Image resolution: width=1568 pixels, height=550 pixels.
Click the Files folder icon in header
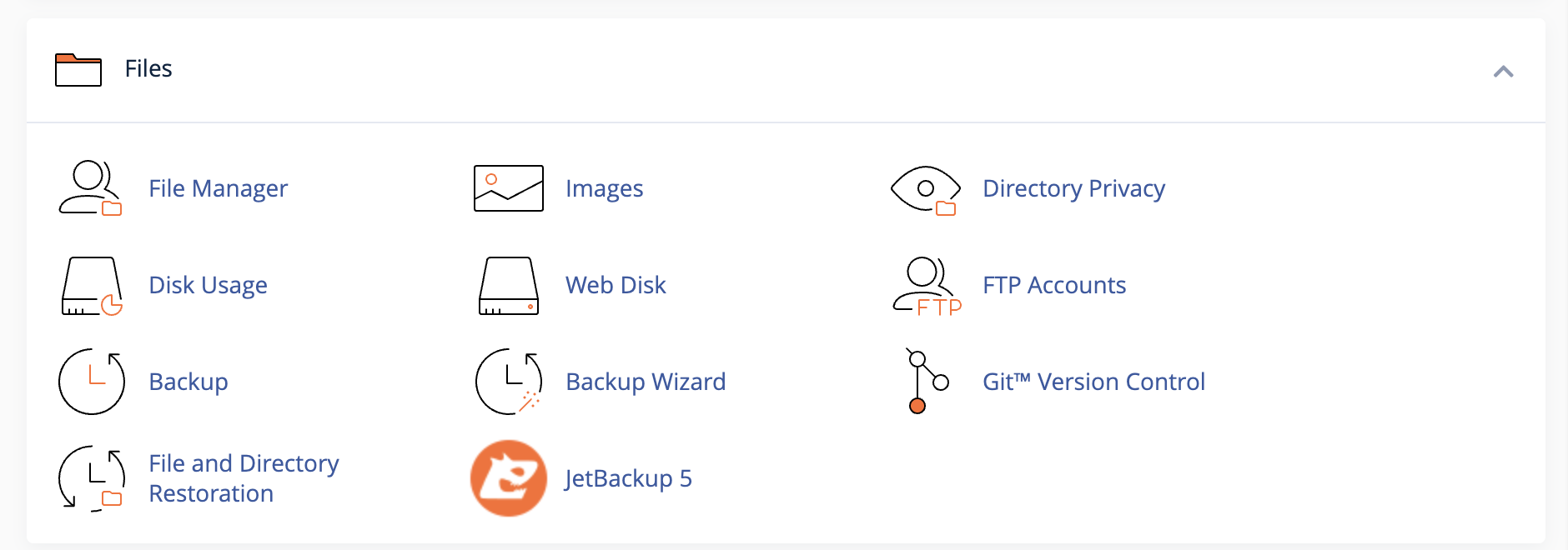click(78, 70)
